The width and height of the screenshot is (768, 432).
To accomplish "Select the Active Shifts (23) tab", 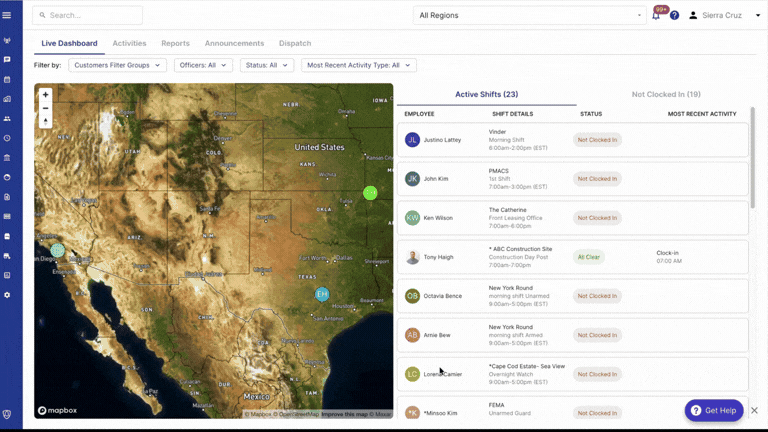I will tap(486, 94).
